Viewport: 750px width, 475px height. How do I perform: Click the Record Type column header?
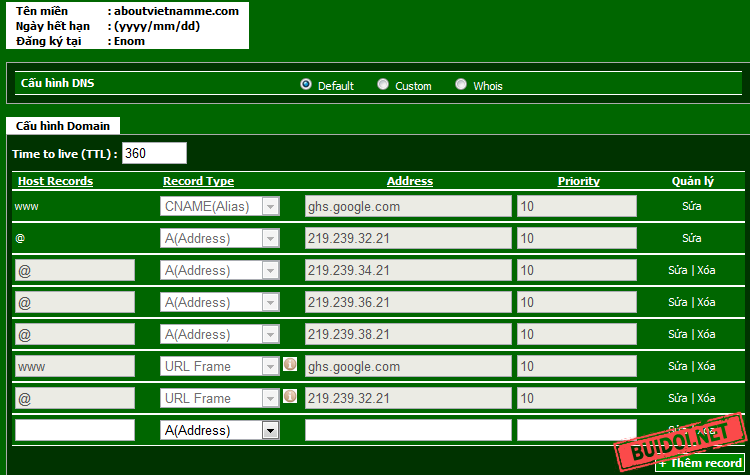pyautogui.click(x=198, y=181)
